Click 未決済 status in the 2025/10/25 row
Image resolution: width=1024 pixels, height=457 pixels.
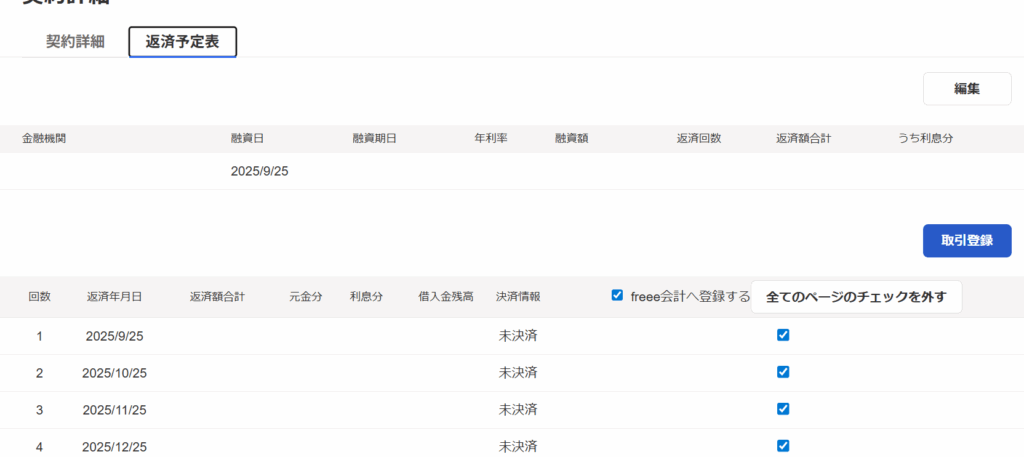pyautogui.click(x=518, y=373)
